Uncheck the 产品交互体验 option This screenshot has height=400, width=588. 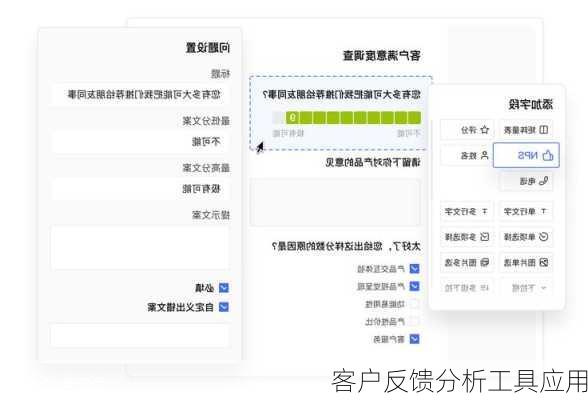(414, 268)
